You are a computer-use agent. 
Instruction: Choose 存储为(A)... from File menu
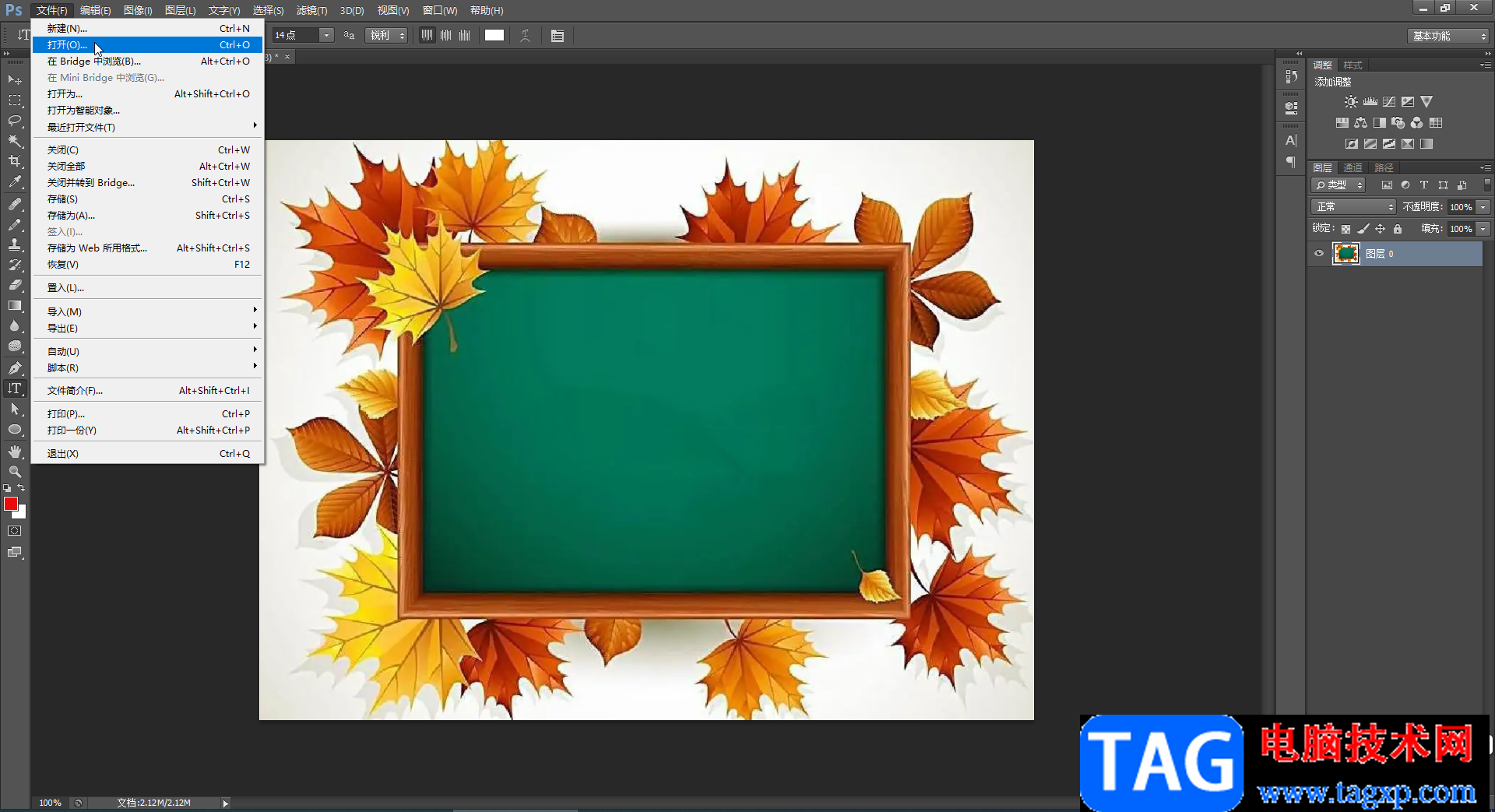[x=148, y=216]
